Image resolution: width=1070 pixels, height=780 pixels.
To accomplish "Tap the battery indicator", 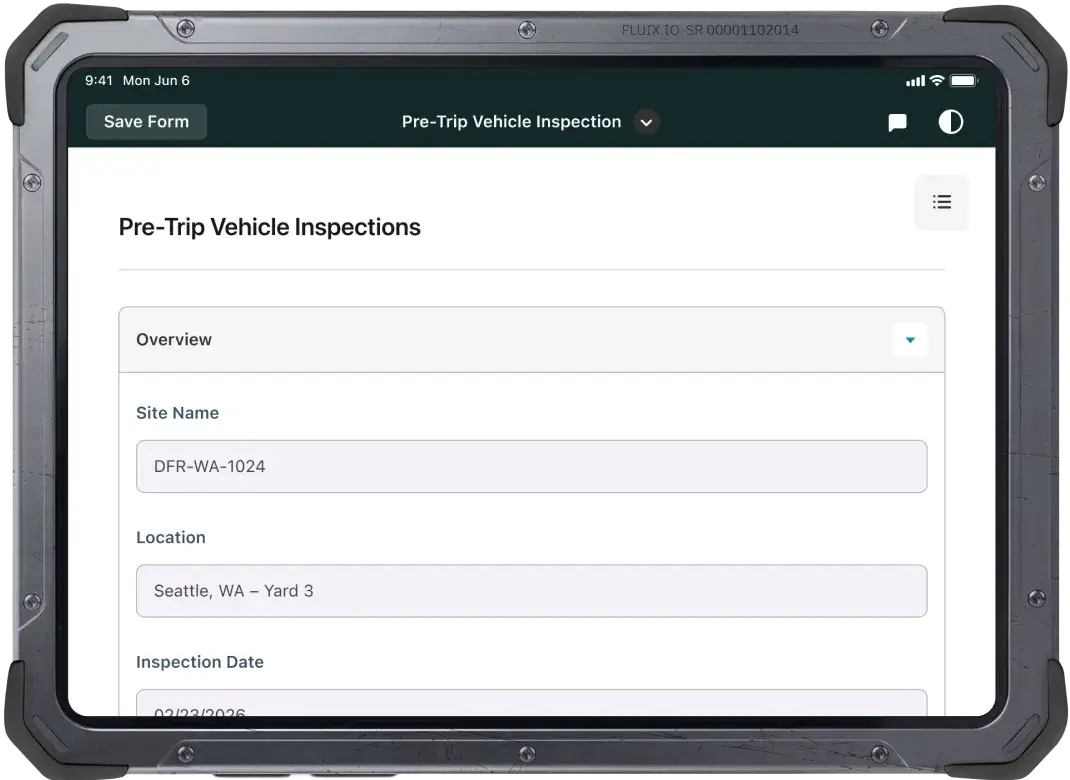I will (x=962, y=80).
